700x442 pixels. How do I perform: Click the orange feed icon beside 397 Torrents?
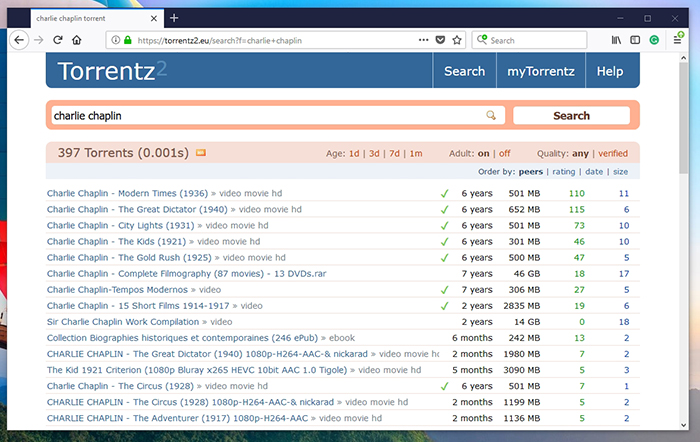pyautogui.click(x=201, y=153)
